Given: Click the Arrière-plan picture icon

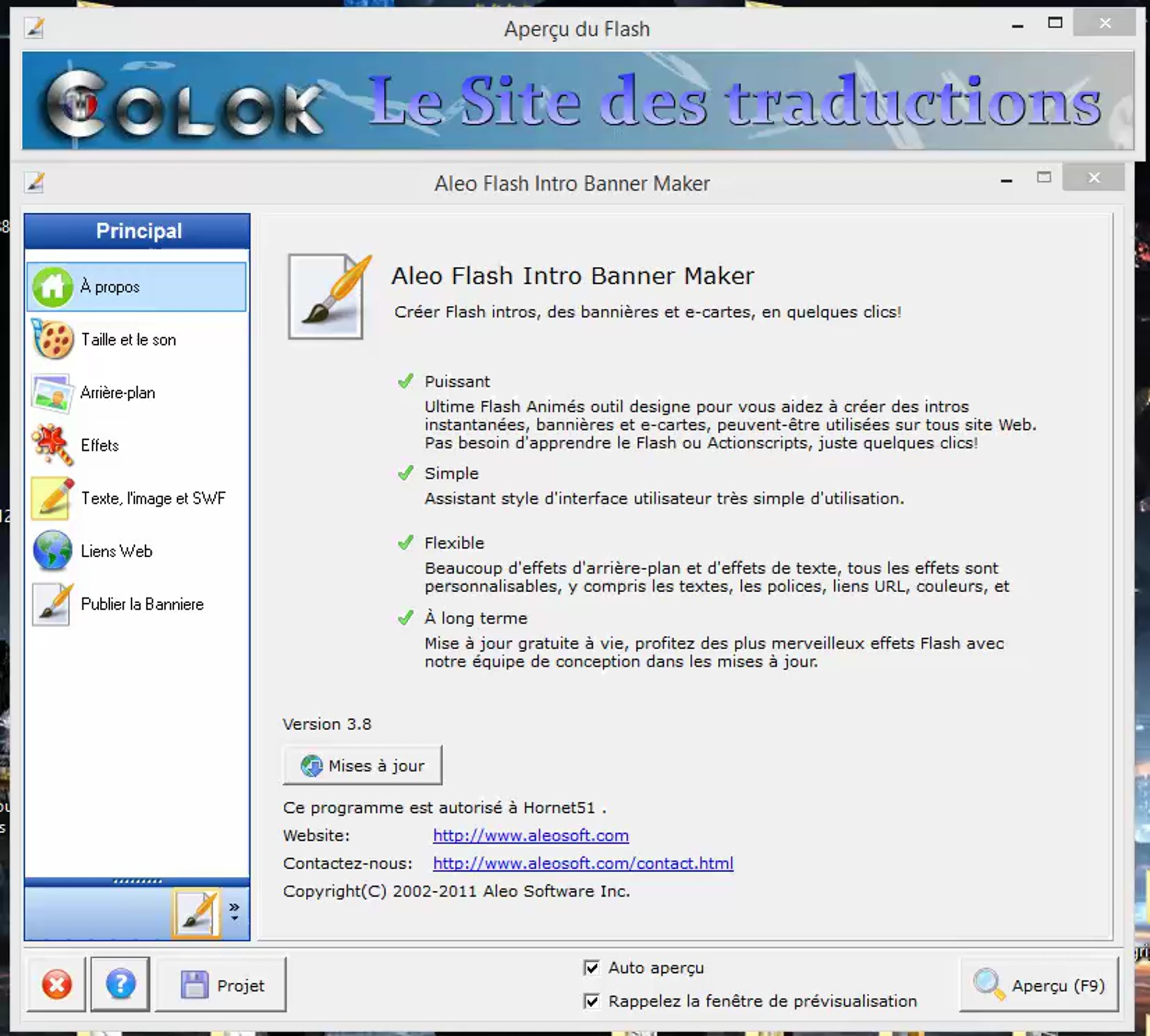Looking at the screenshot, I should point(52,393).
